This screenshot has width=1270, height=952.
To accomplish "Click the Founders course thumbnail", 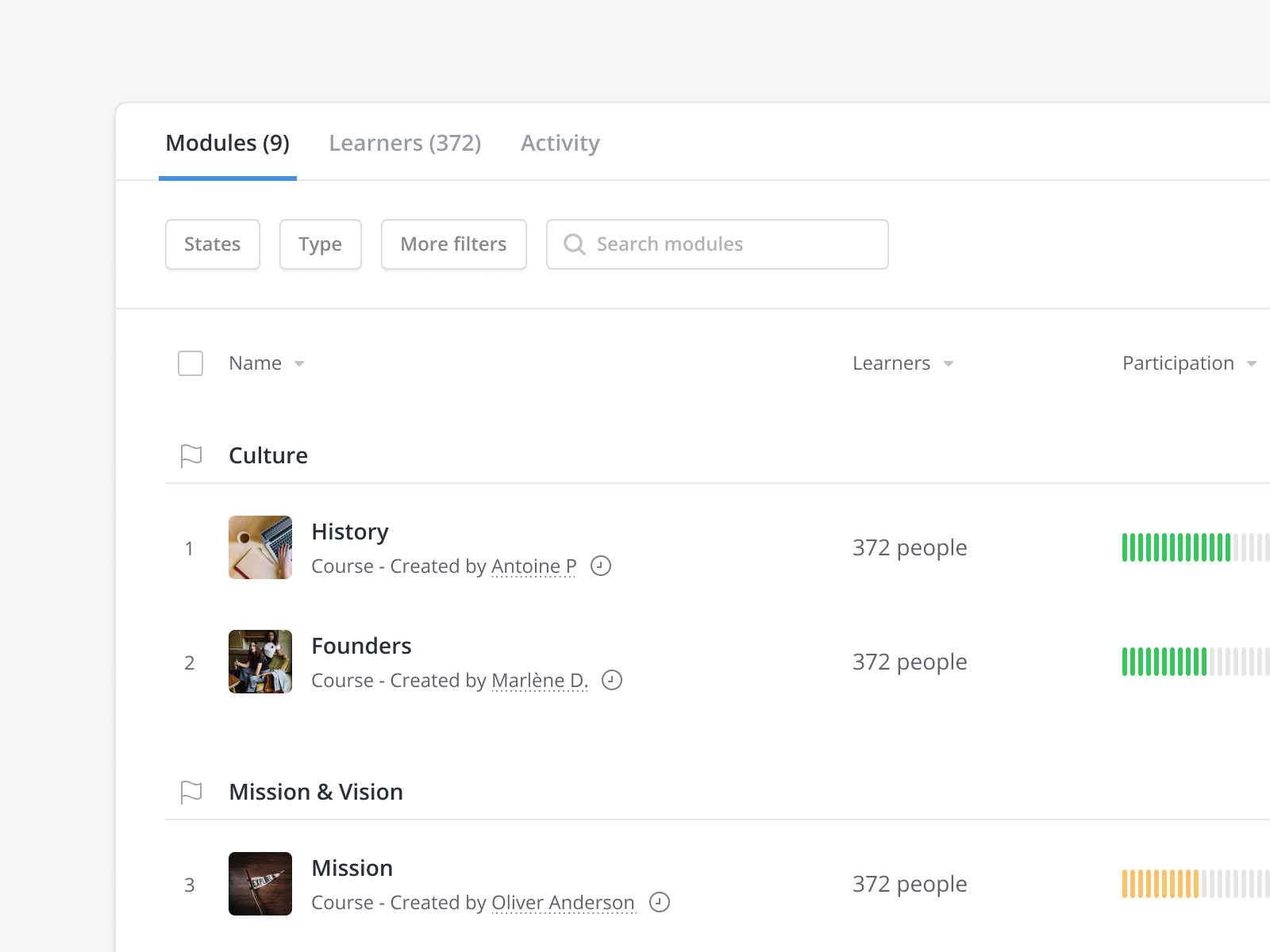I will click(260, 662).
